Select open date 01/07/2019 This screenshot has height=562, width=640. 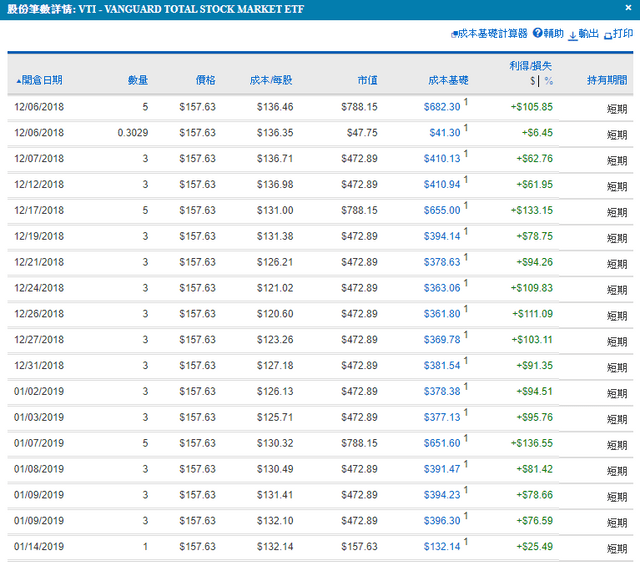(39, 443)
